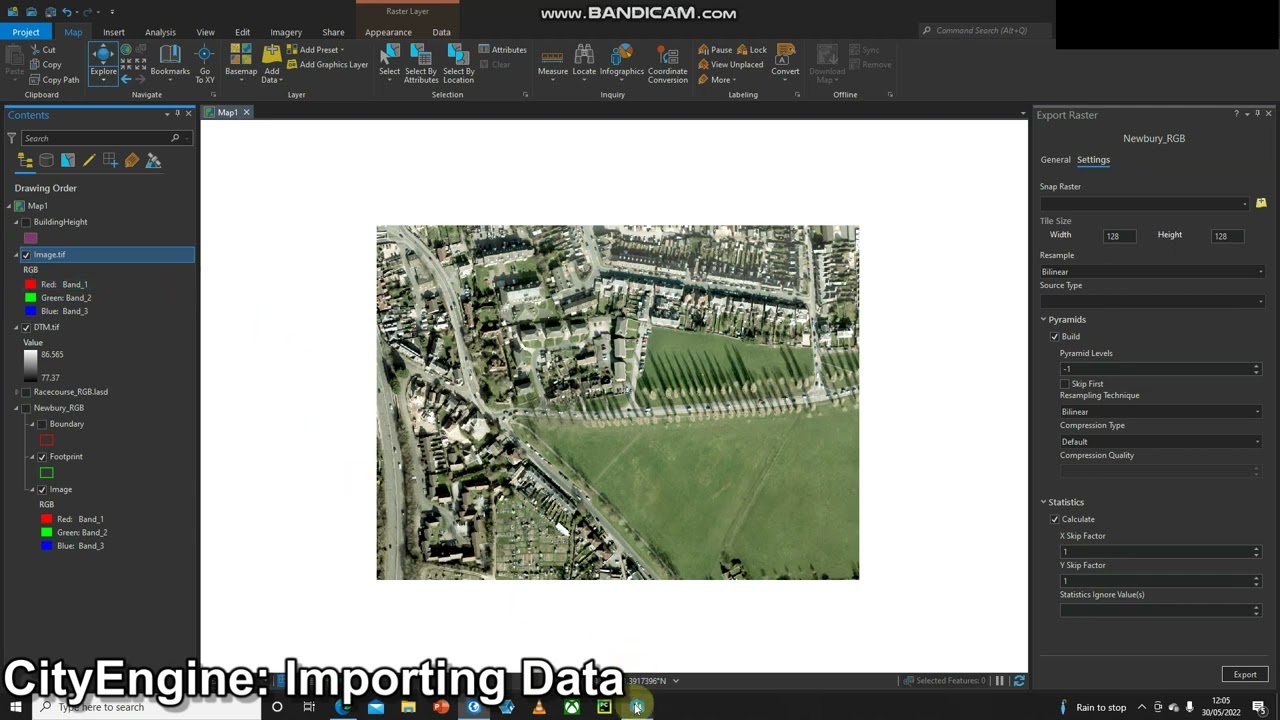Switch to the Imagery ribbon tab
Screen dimensions: 1280x720
coord(286,32)
